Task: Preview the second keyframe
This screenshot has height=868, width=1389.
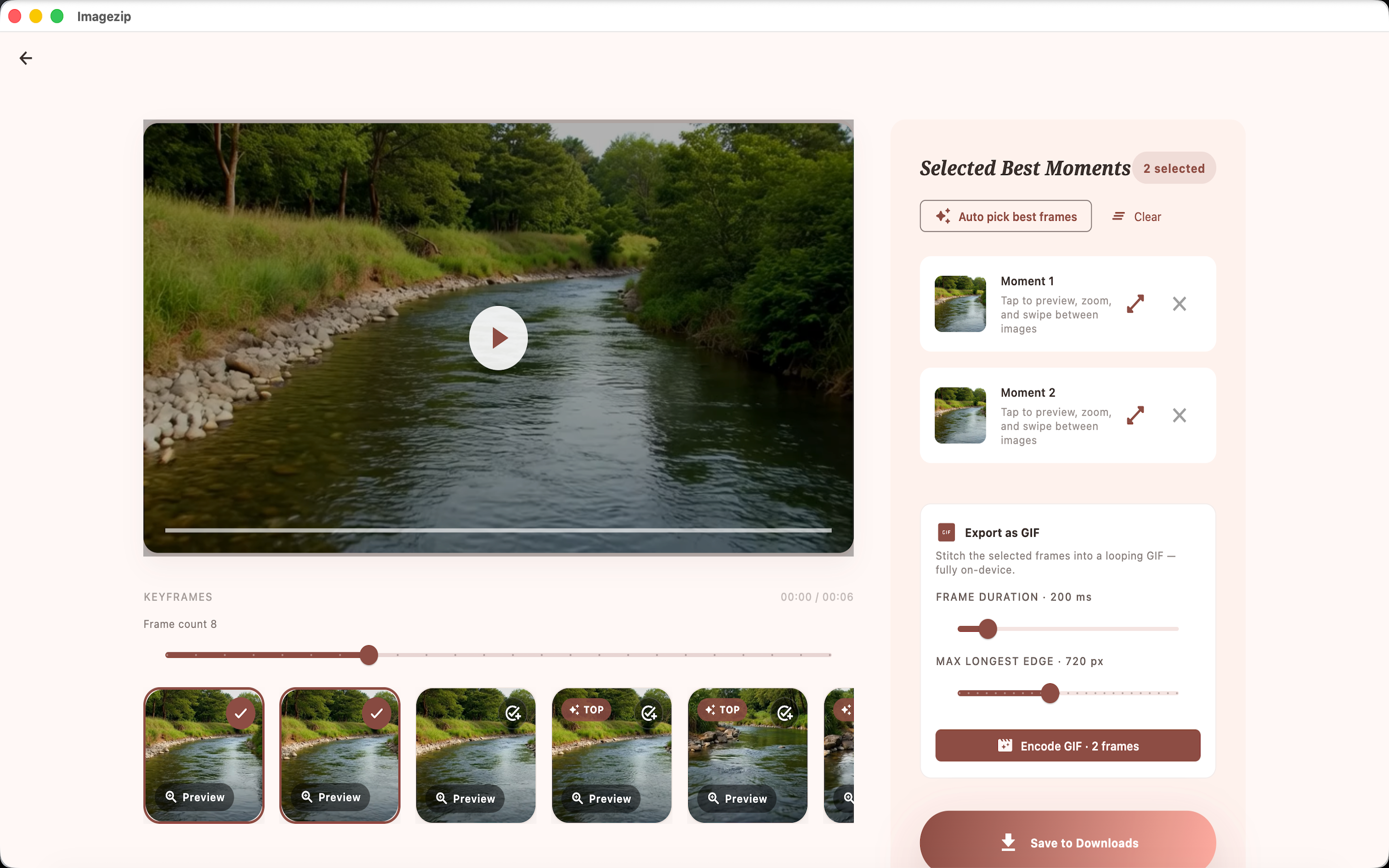Action: (x=330, y=797)
